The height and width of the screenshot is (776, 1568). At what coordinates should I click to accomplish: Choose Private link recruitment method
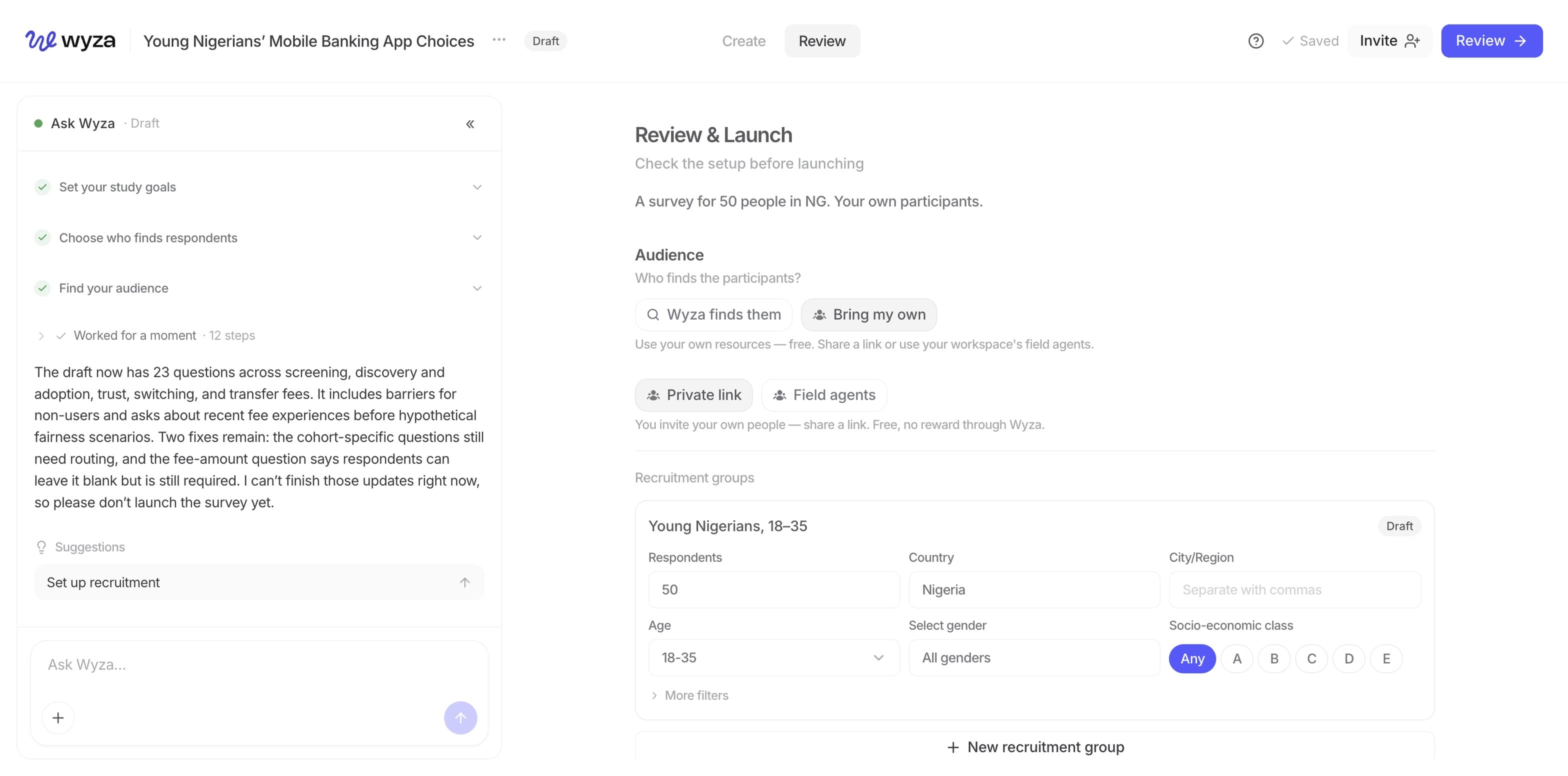[x=693, y=395]
